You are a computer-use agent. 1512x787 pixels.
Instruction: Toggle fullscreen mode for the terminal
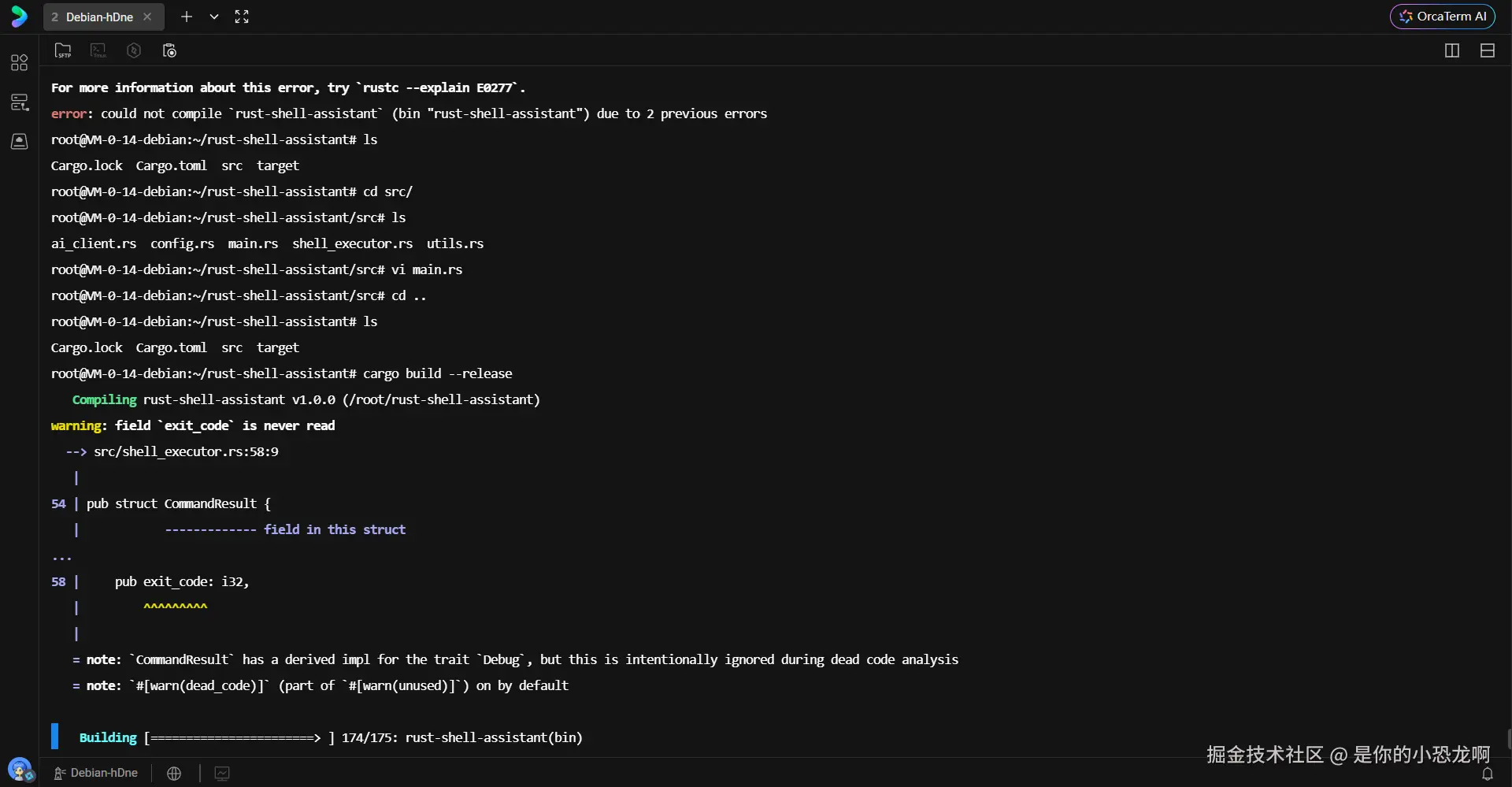point(242,17)
